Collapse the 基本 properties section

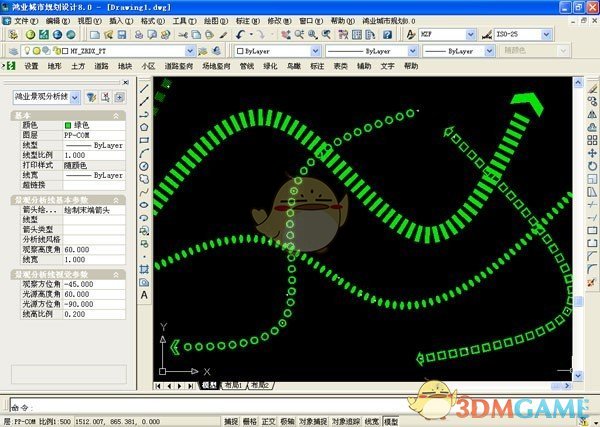(116, 116)
